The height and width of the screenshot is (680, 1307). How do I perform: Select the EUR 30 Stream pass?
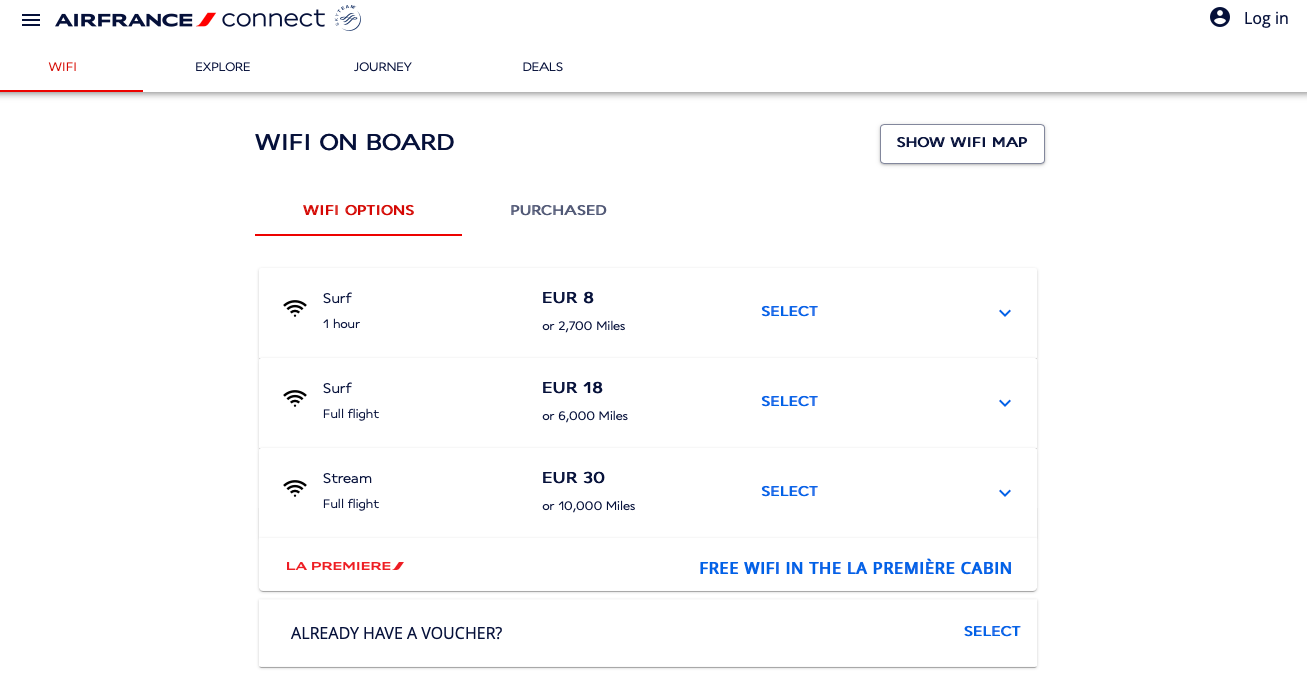tap(789, 491)
